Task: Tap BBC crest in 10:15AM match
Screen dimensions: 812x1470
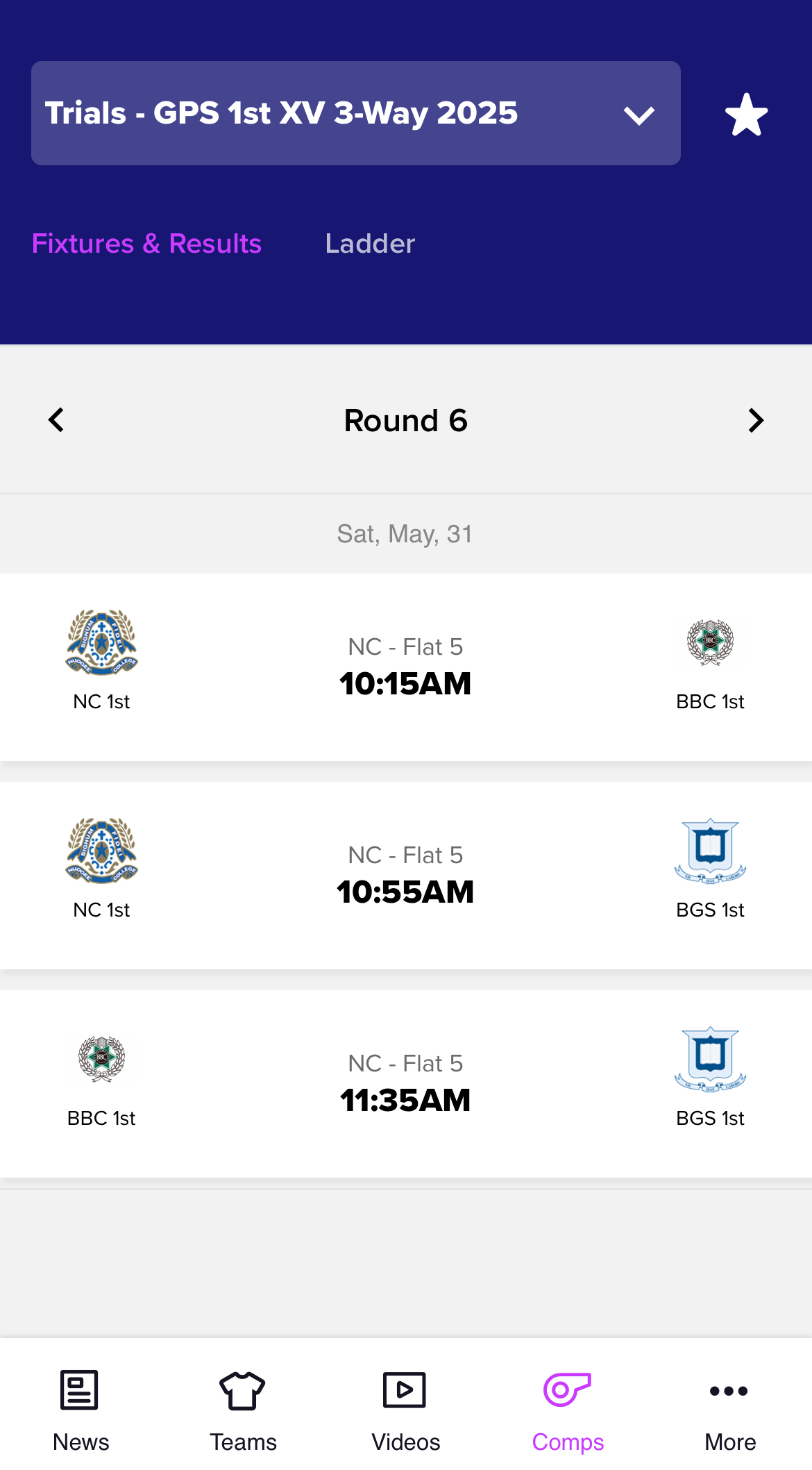Action: click(x=710, y=642)
